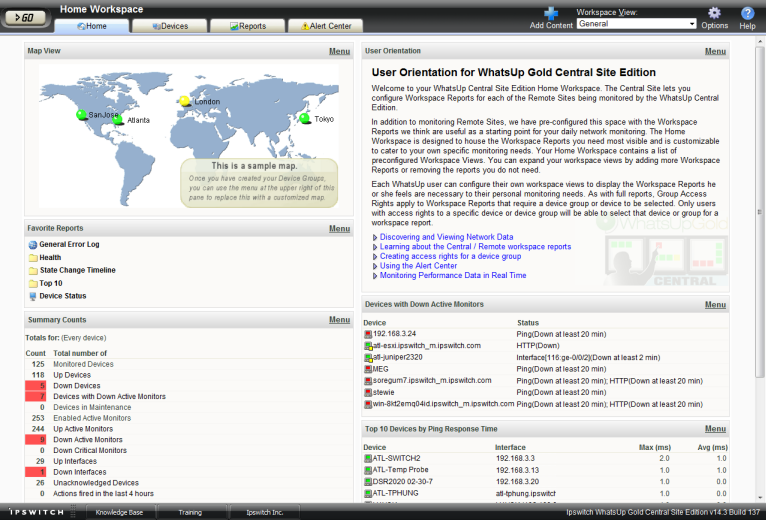766x520 pixels.
Task: Open State Change Timeline folder icon
Action: pyautogui.click(x=33, y=270)
